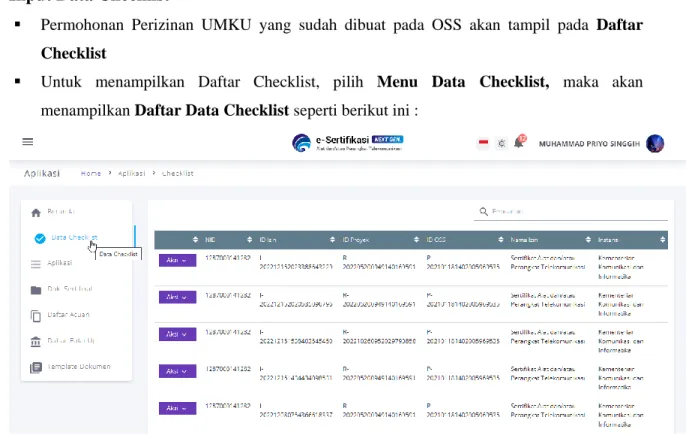Viewport: 686px width, 435px height.
Task: Click the search magnifier icon
Action: point(483,212)
